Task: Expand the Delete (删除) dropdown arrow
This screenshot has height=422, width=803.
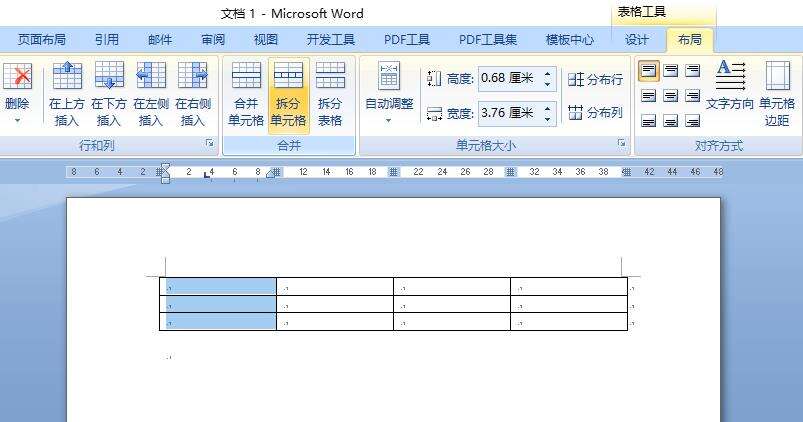Action: tap(17, 121)
